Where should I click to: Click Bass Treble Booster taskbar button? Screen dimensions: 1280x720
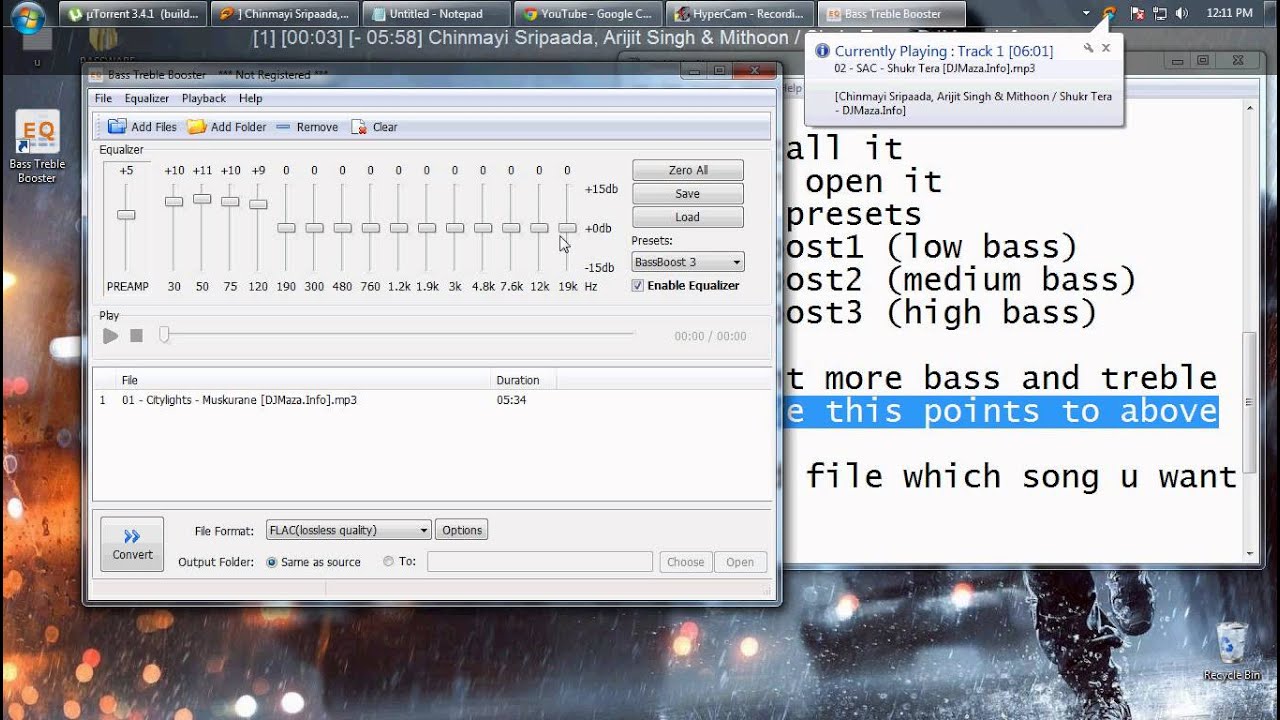coord(892,14)
